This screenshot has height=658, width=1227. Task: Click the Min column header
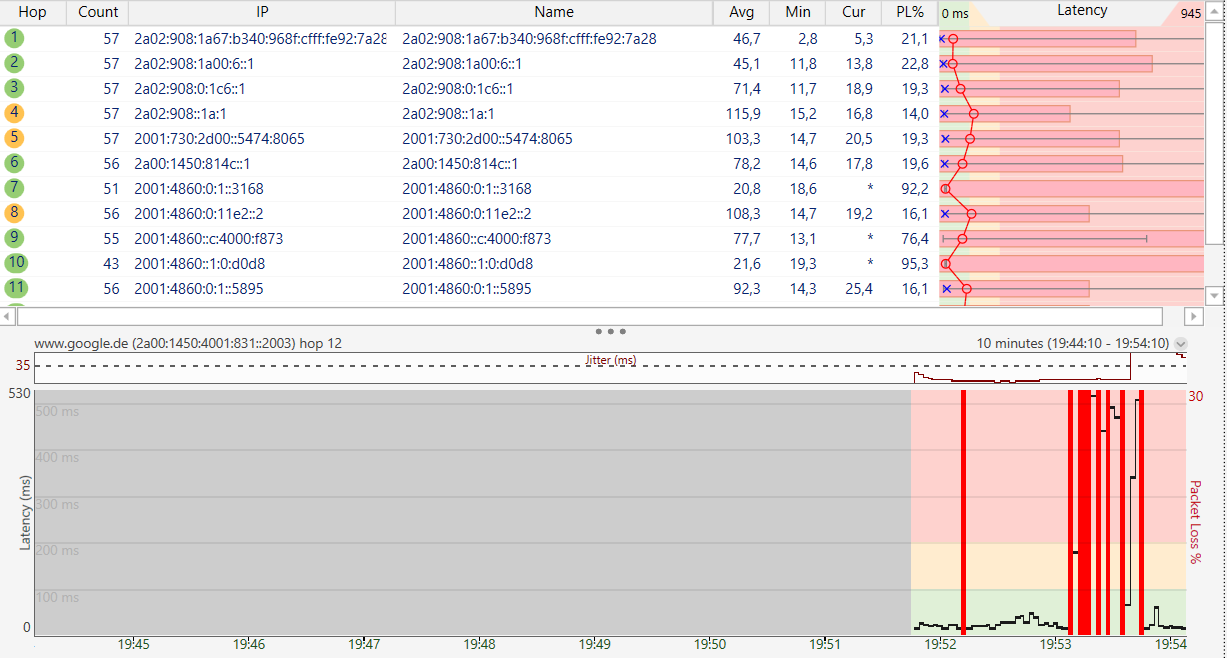coord(797,12)
